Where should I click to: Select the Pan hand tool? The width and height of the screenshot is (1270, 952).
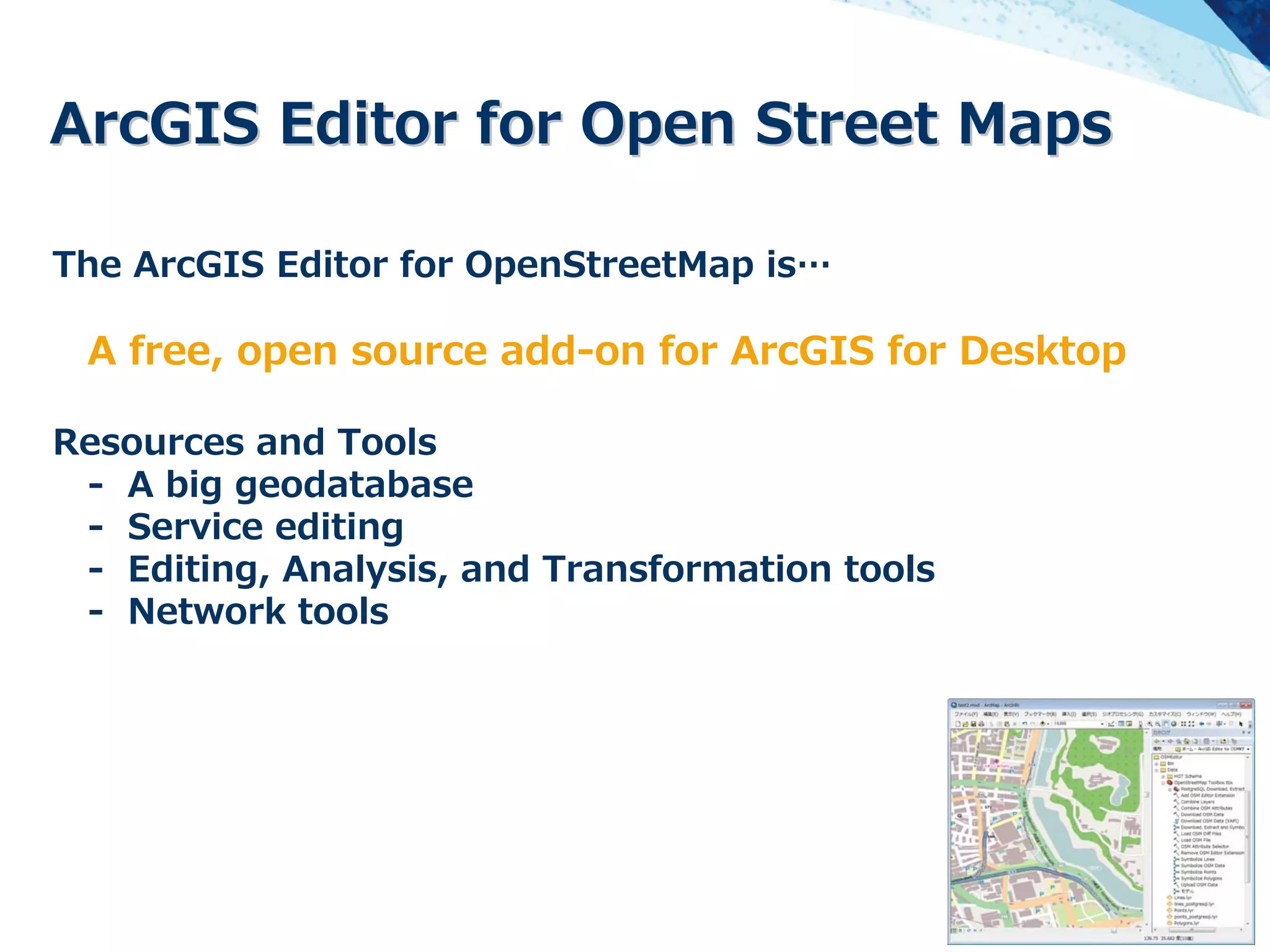click(1166, 724)
